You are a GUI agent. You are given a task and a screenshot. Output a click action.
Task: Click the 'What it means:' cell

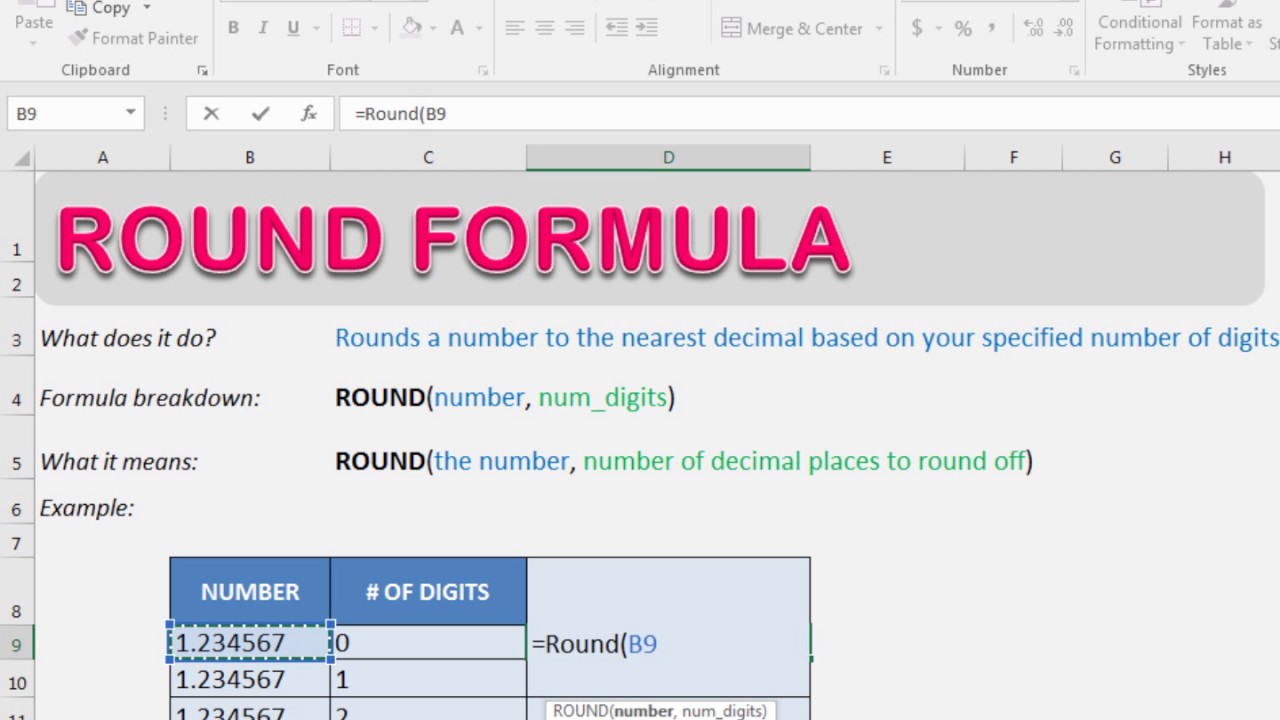[119, 462]
